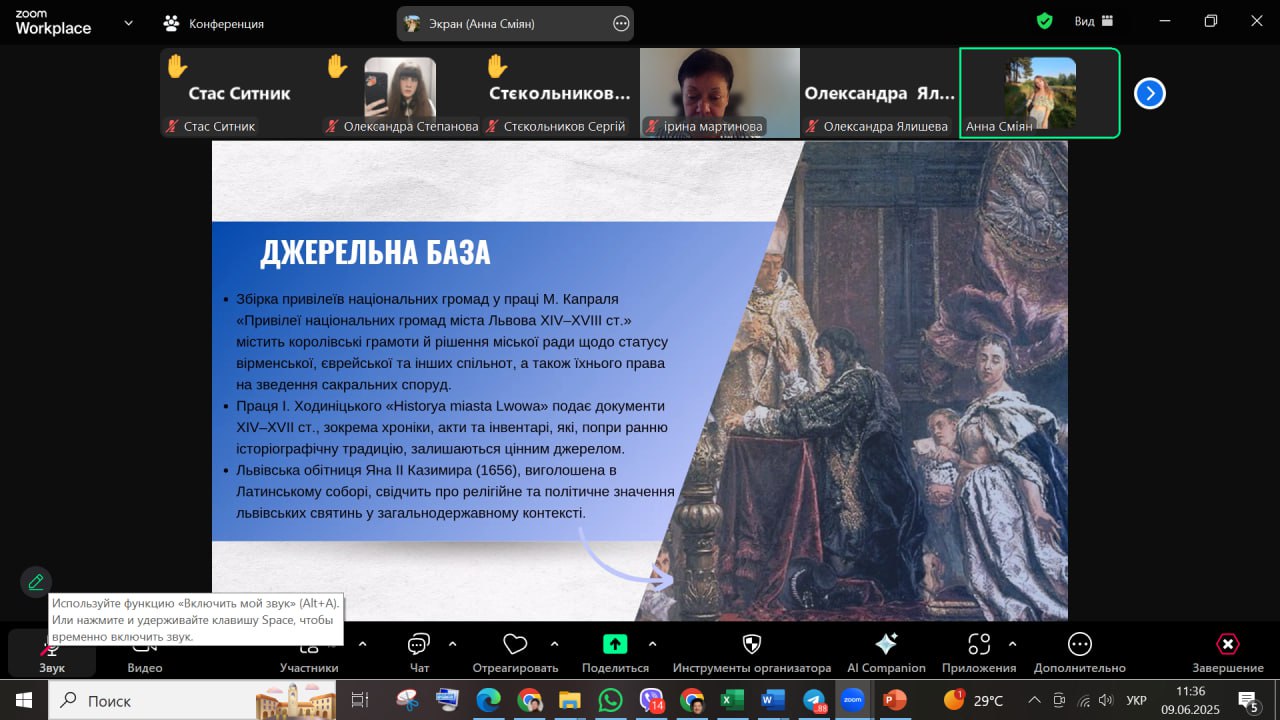Show hidden system tray icons chevron
Image resolution: width=1280 pixels, height=720 pixels.
point(1034,700)
